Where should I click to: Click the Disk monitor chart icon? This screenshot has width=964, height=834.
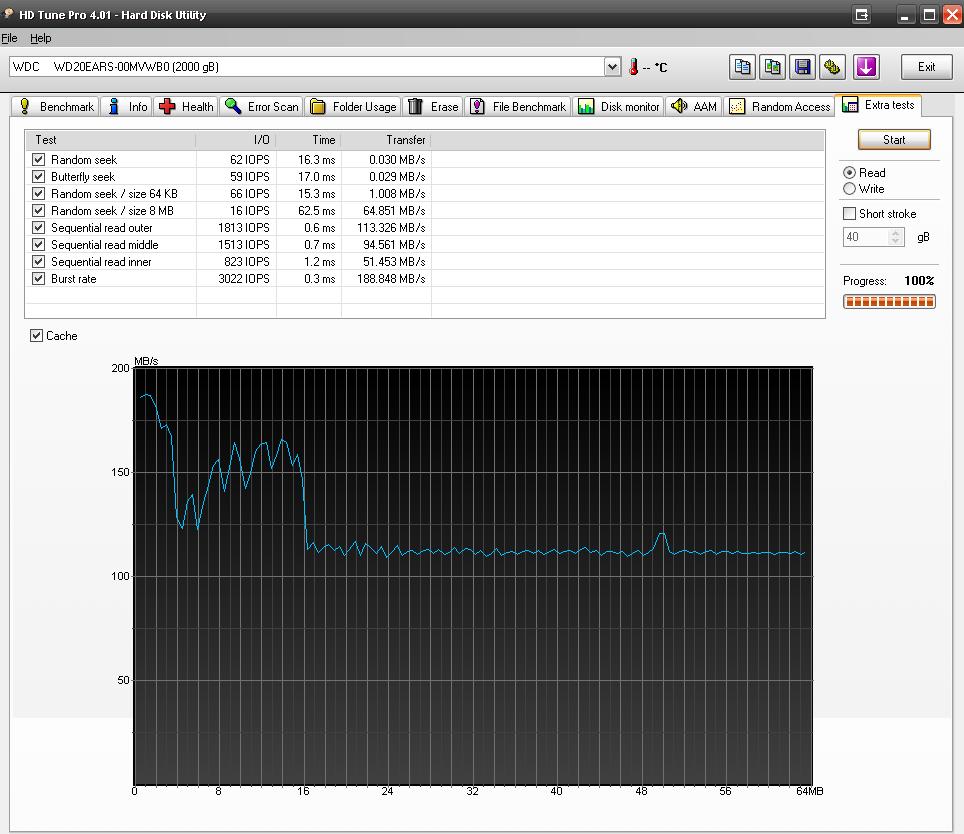click(x=586, y=106)
